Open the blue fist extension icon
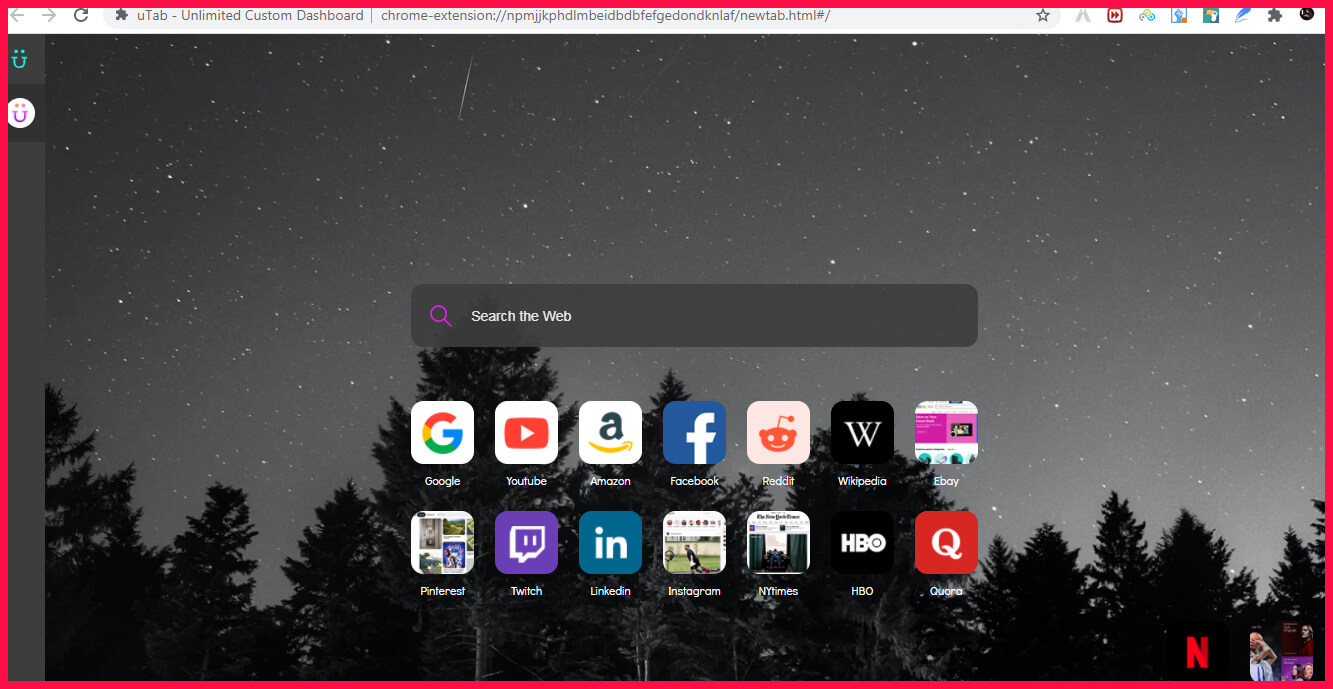Screen dimensions: 1333x689 1179,15
